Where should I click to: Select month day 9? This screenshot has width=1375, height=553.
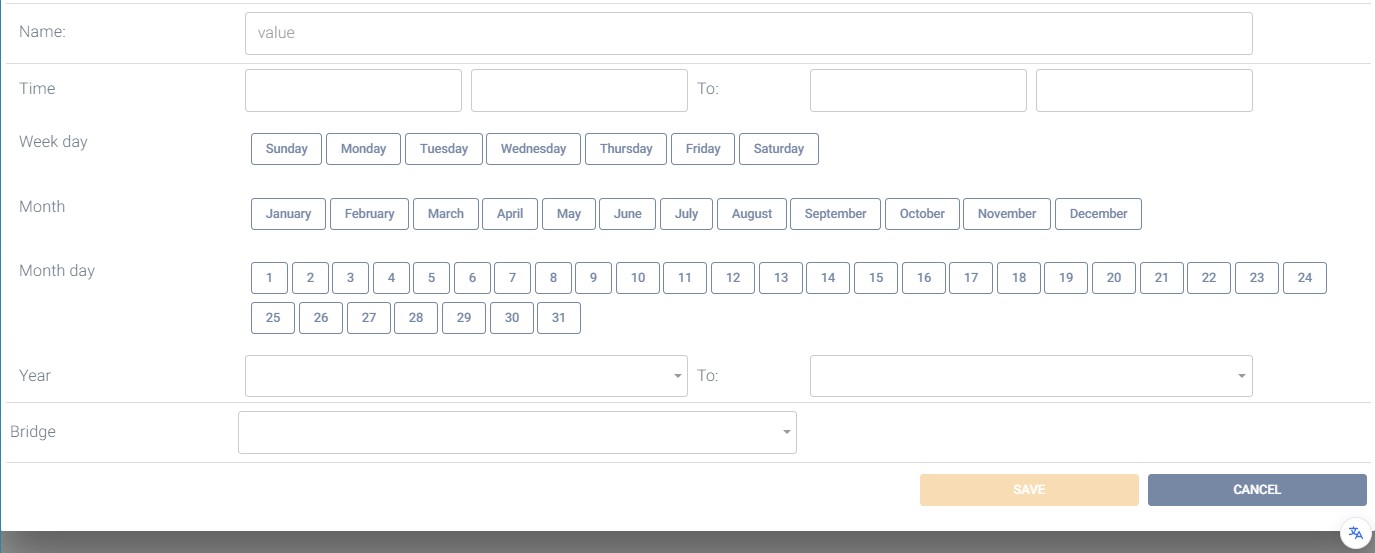coord(594,278)
